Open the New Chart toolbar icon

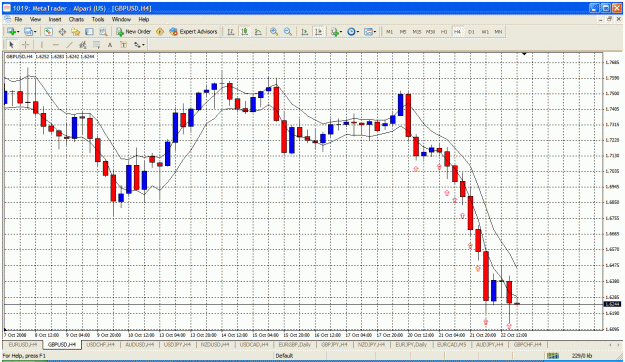click(11, 31)
